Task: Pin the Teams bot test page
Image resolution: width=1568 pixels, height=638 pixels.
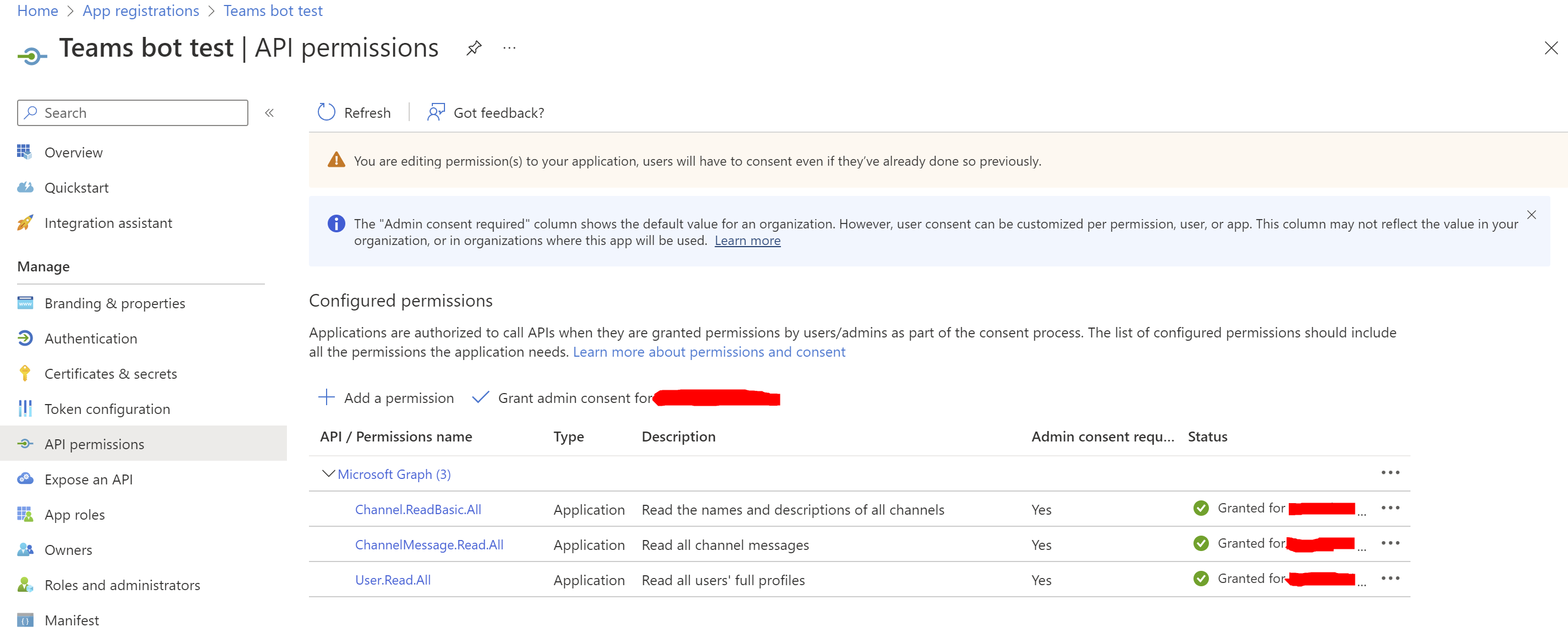Action: click(x=474, y=48)
